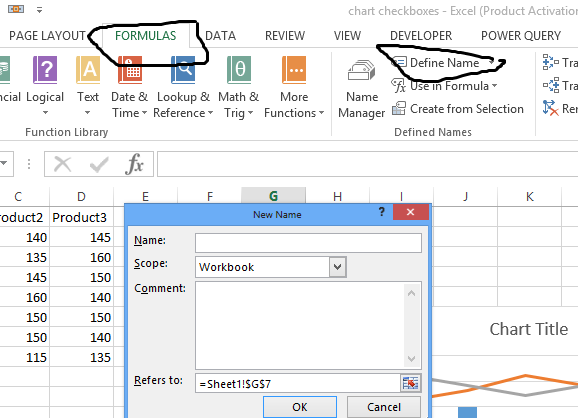Click the Refers to field

coord(298,384)
